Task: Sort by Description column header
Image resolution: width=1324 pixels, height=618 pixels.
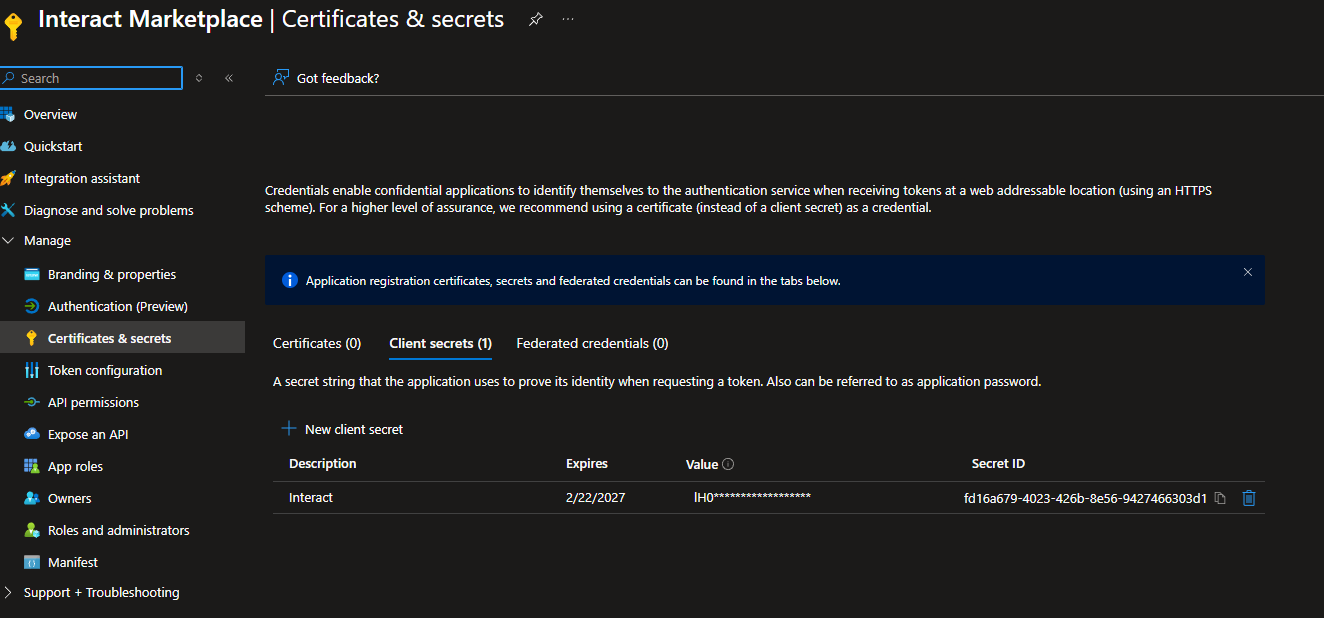Action: 322,464
